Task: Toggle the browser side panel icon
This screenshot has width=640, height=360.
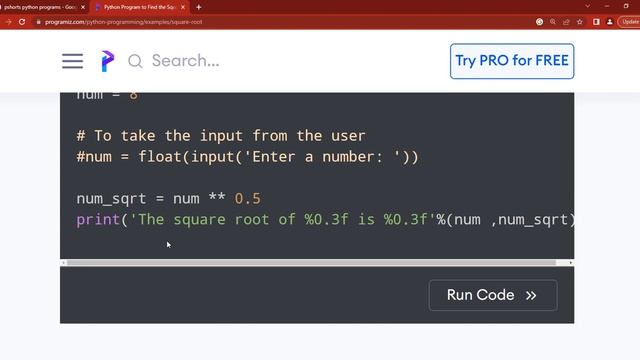Action: pos(596,22)
